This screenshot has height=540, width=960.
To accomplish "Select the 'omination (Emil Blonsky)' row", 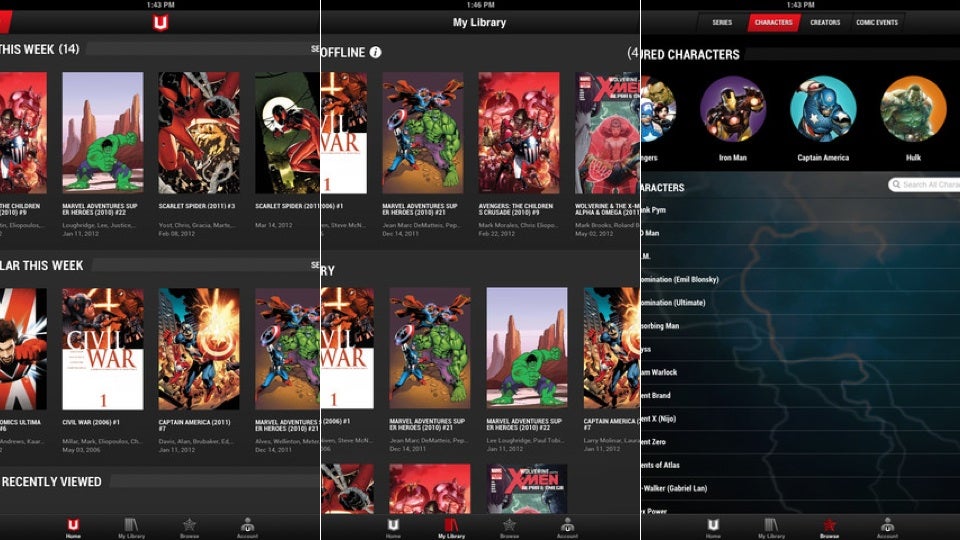I will click(x=800, y=280).
